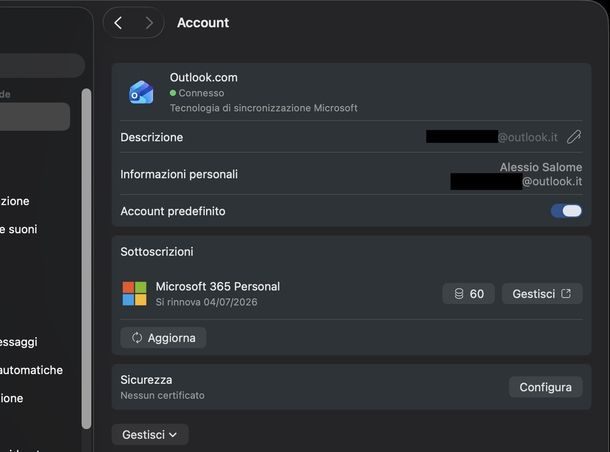Click the Aggiorna refresh button
610x452 pixels.
tap(163, 338)
